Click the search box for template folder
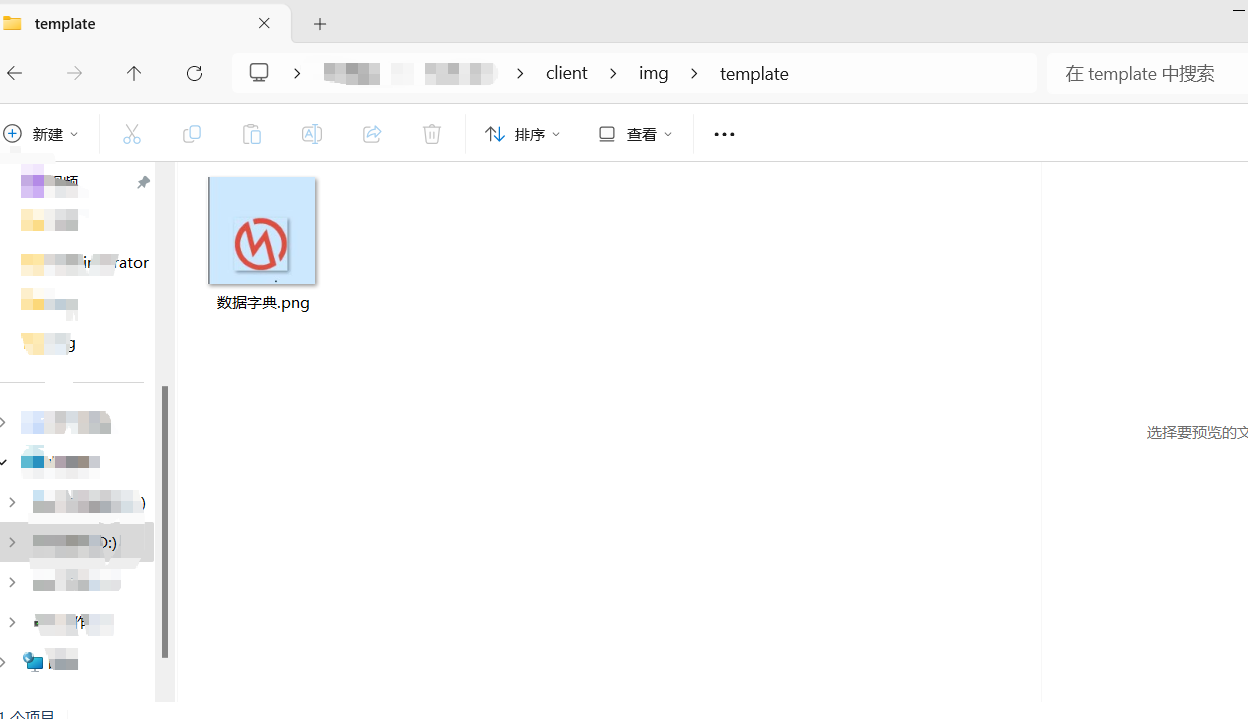Viewport: 1248px width, 719px height. tap(1150, 73)
